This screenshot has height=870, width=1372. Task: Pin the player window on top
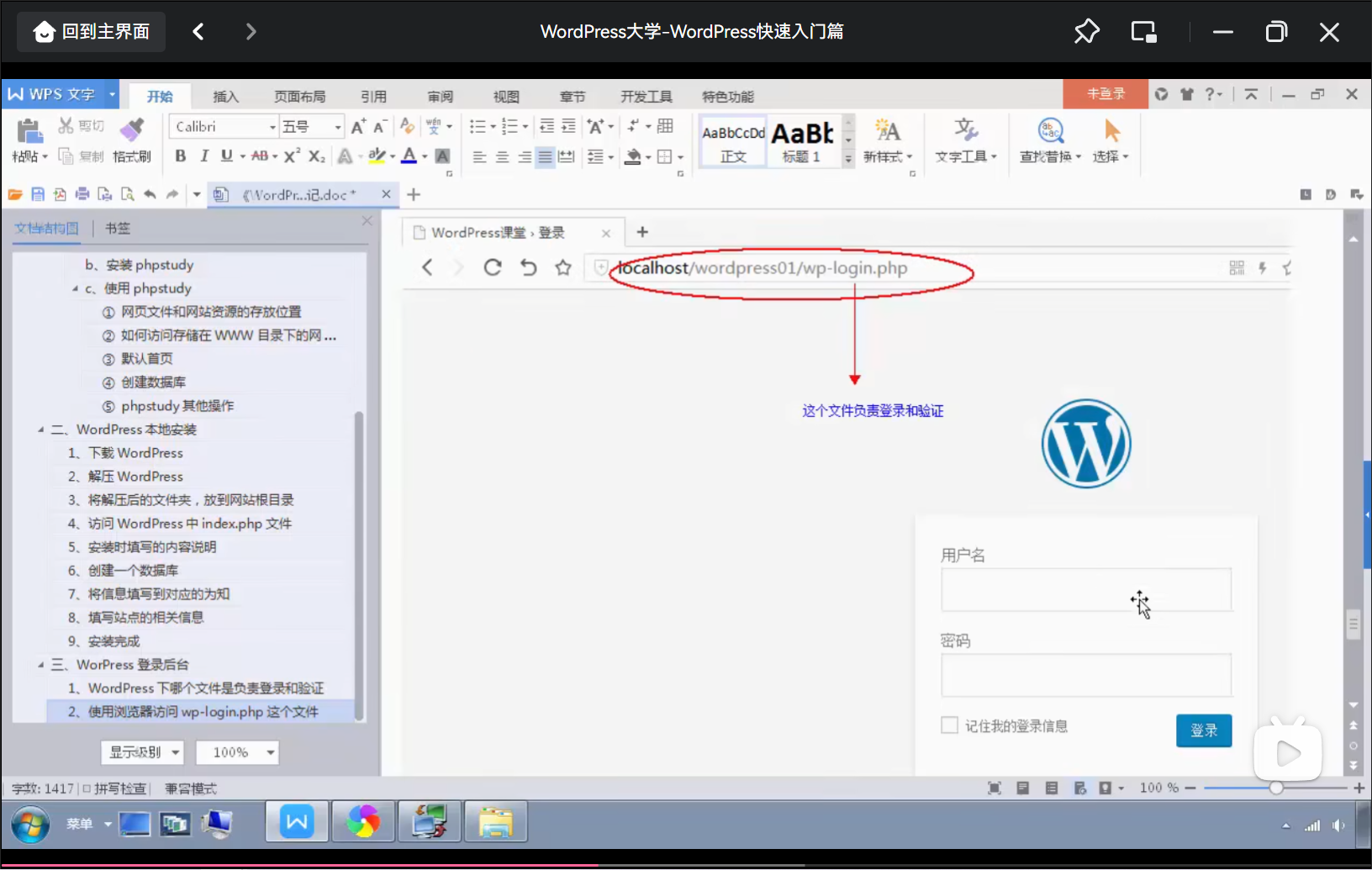1086,32
